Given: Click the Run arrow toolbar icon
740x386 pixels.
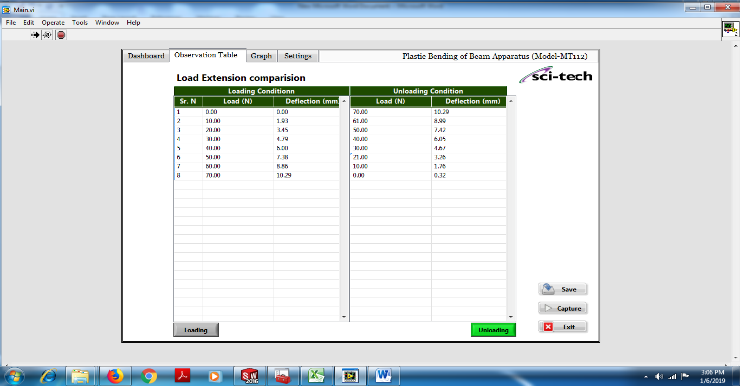Looking at the screenshot, I should click(35, 35).
